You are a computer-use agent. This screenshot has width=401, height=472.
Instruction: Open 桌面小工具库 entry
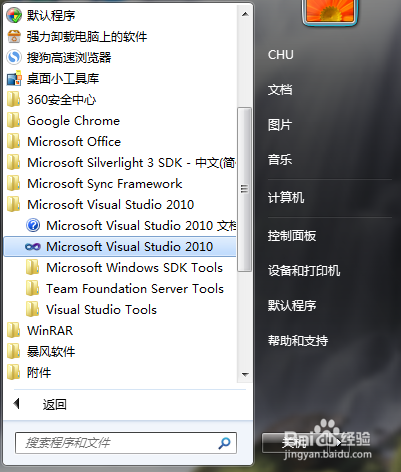coord(63,78)
